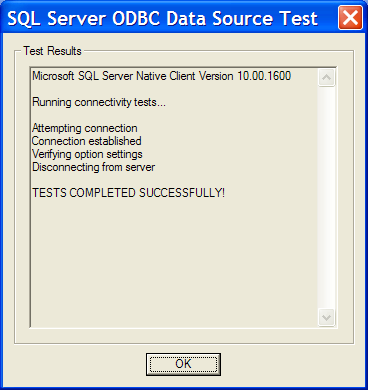Viewport: 368px width, 390px height.
Task: Click the word 'ODBC' in title
Action: pyautogui.click(x=136, y=18)
